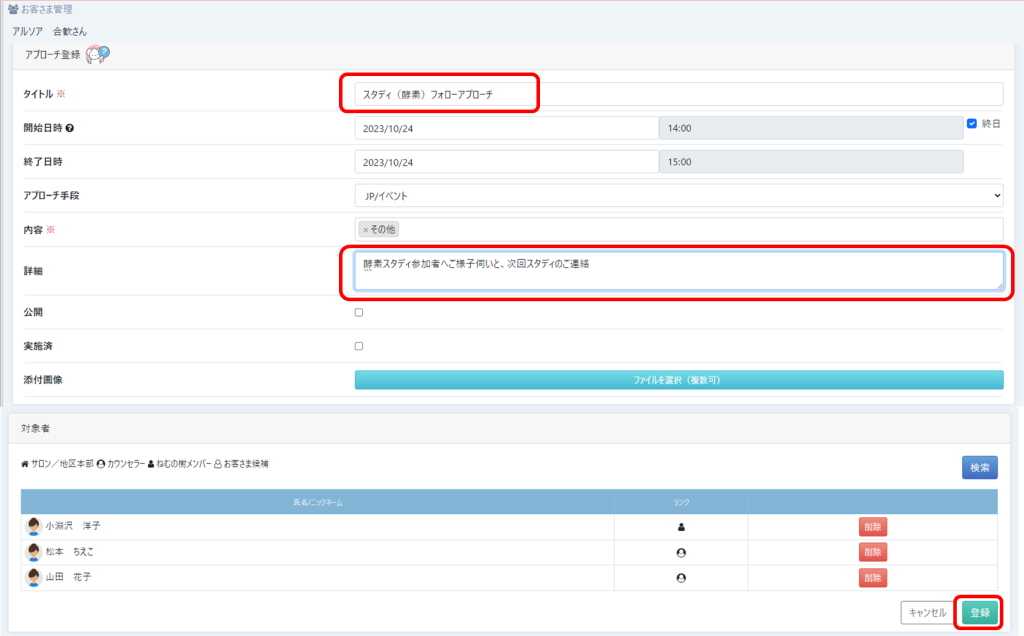Viewport: 1024px width, 636px height.
Task: Click the avatar icon for 小淵沢 洋子
Action: [x=33, y=526]
